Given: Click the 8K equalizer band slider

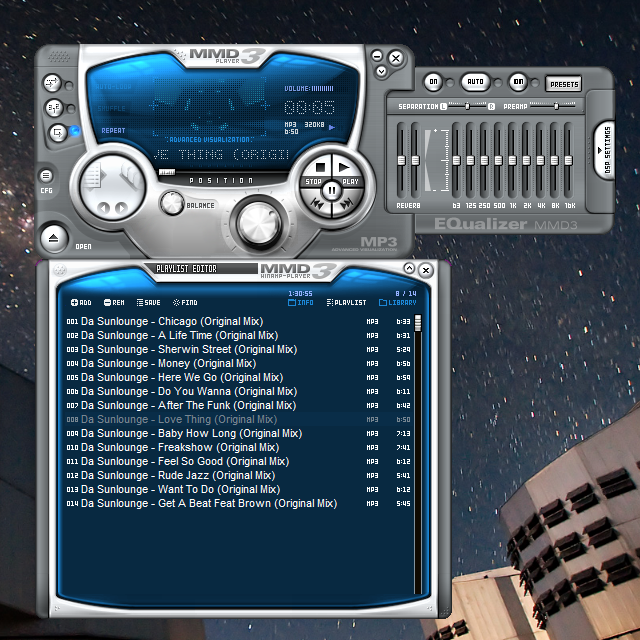Looking at the screenshot, I should [554, 160].
